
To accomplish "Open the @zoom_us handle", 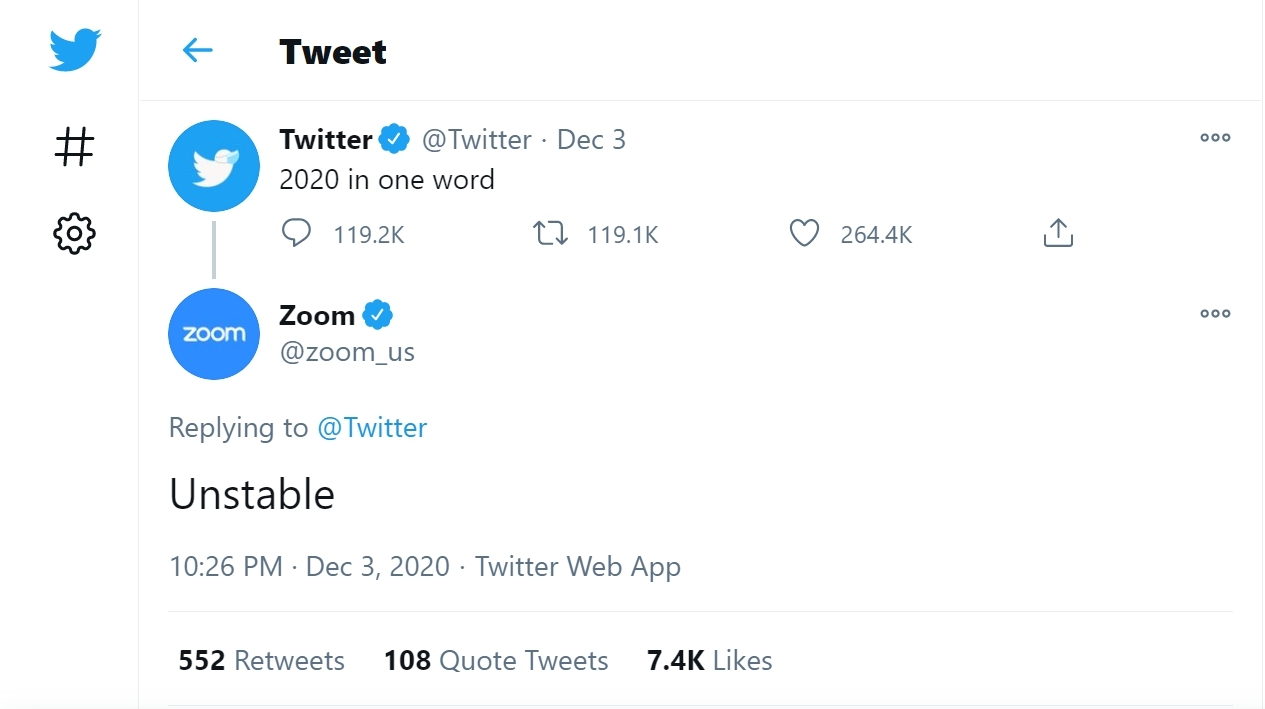I will [347, 352].
